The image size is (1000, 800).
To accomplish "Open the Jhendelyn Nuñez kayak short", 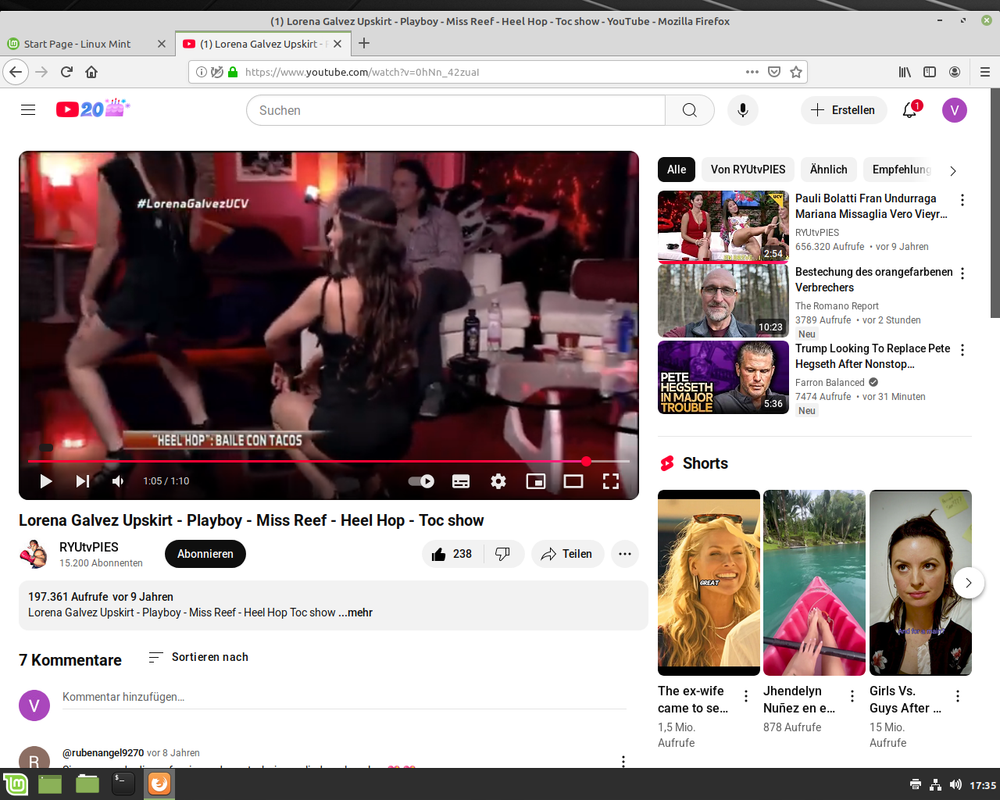I will tap(814, 582).
